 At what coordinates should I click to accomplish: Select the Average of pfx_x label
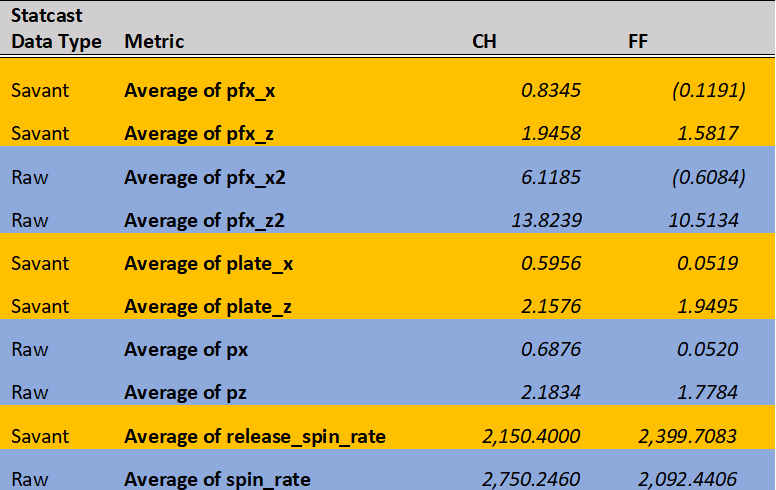199,91
